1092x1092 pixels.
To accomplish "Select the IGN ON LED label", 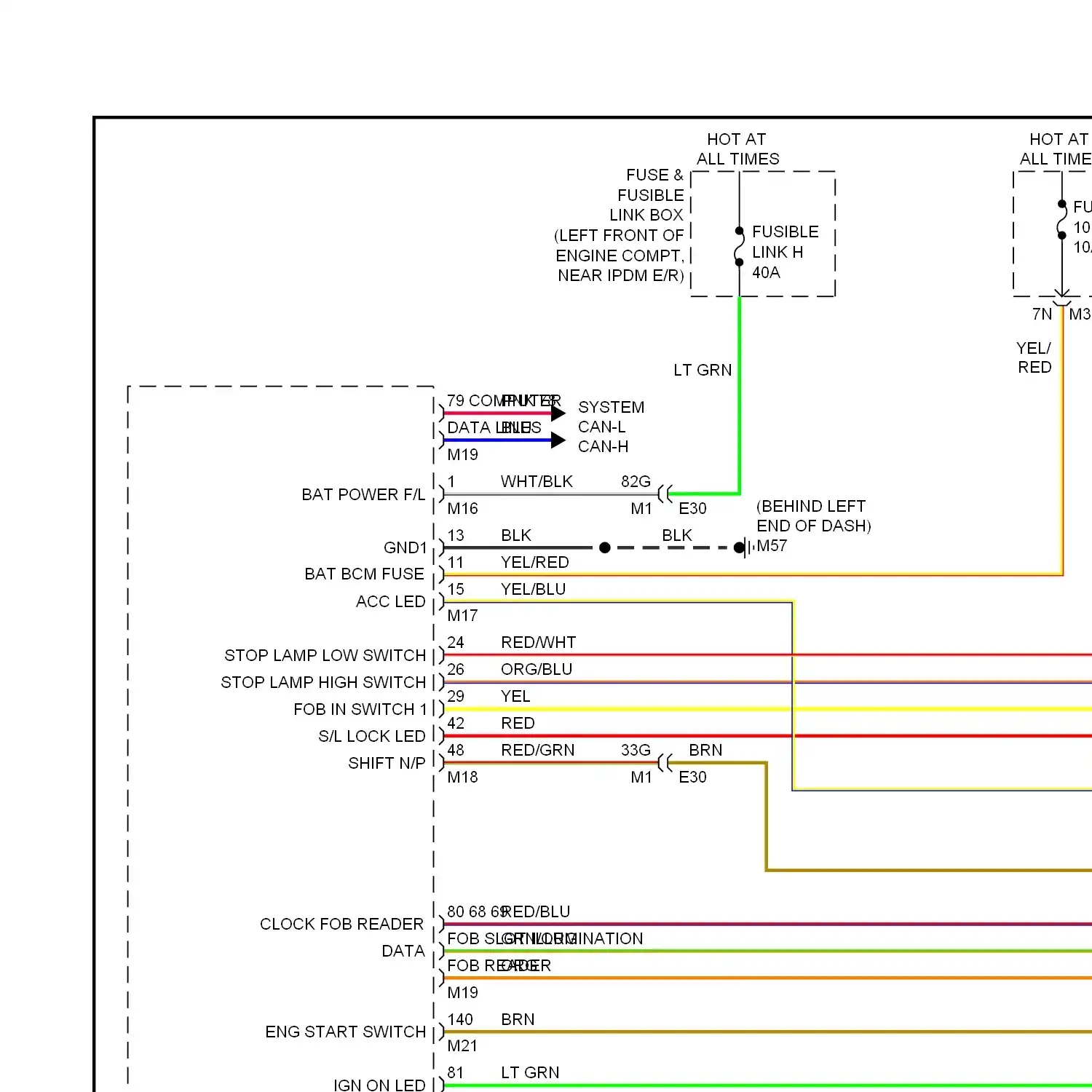I will pos(379,1085).
